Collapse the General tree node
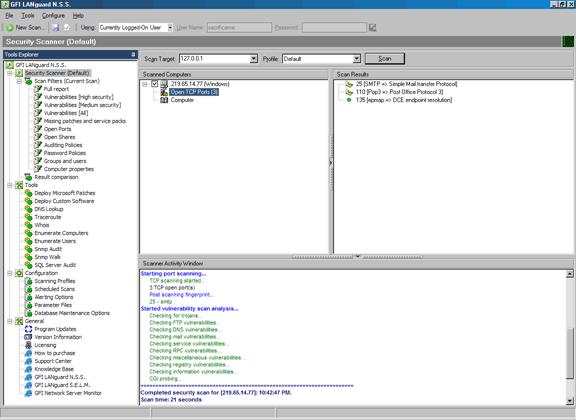Viewport: 576px width, 420px height. (10, 321)
